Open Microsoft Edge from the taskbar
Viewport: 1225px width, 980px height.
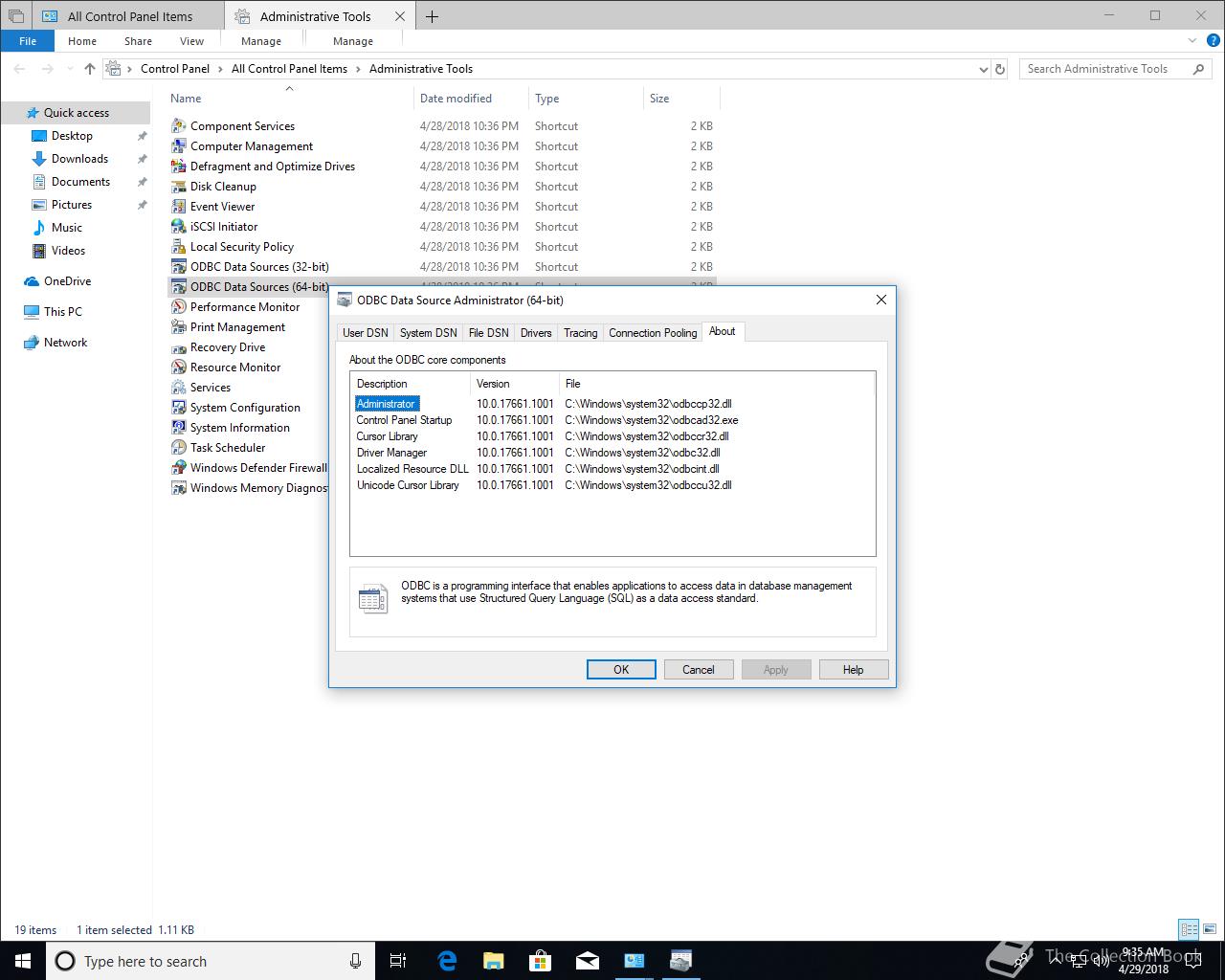click(447, 961)
